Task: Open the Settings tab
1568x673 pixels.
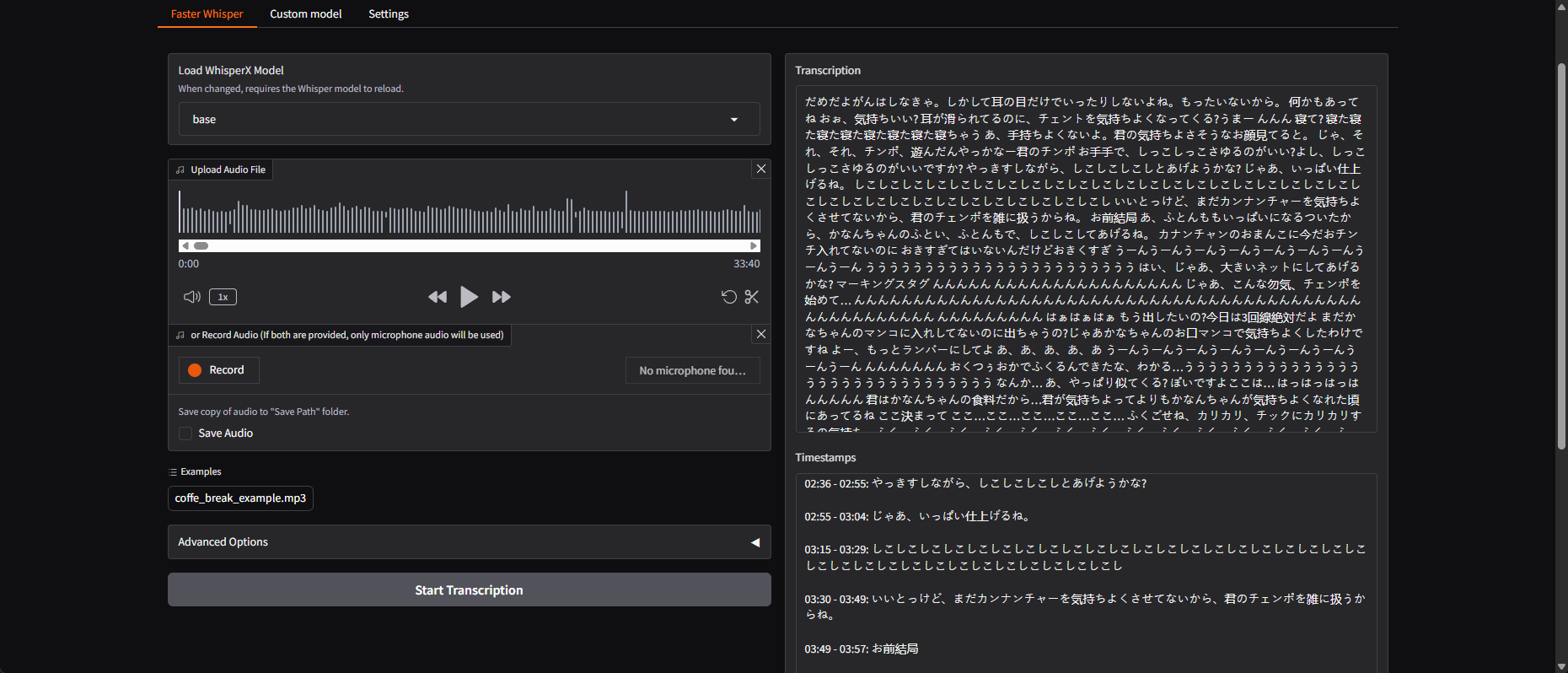Action: point(388,13)
